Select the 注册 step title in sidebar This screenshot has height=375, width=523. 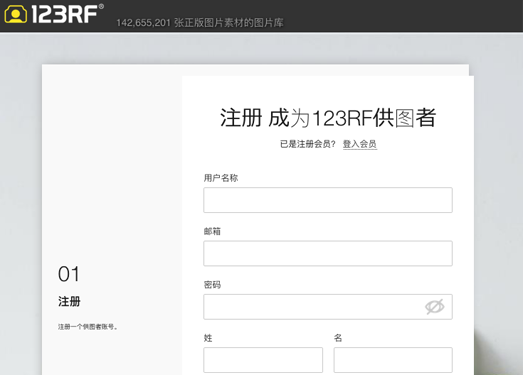click(69, 301)
